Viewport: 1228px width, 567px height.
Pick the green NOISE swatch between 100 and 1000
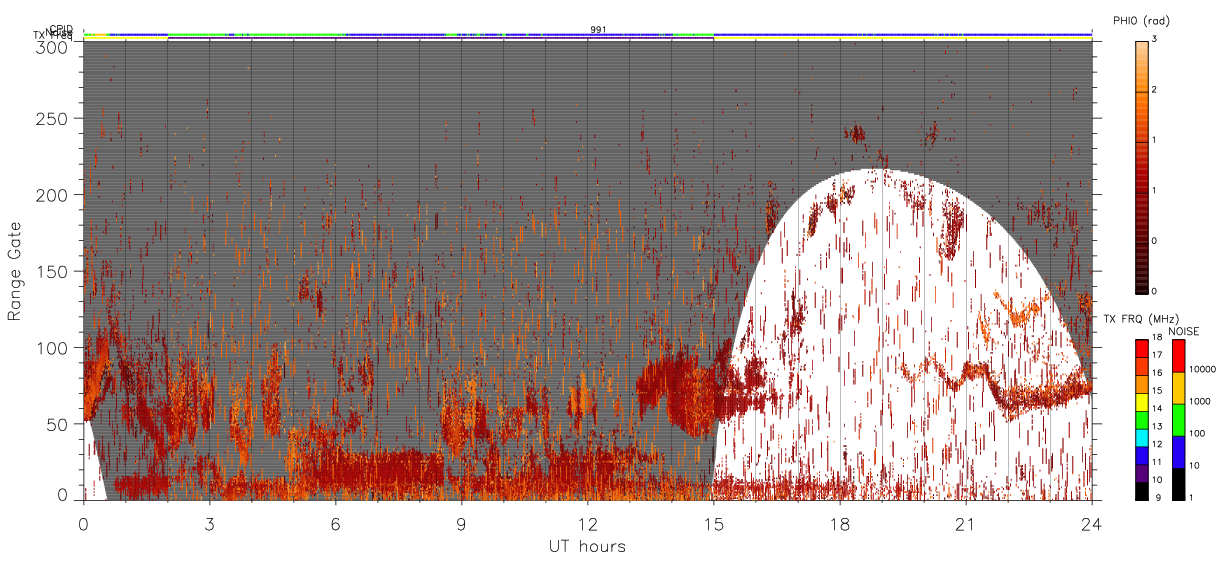(1178, 420)
